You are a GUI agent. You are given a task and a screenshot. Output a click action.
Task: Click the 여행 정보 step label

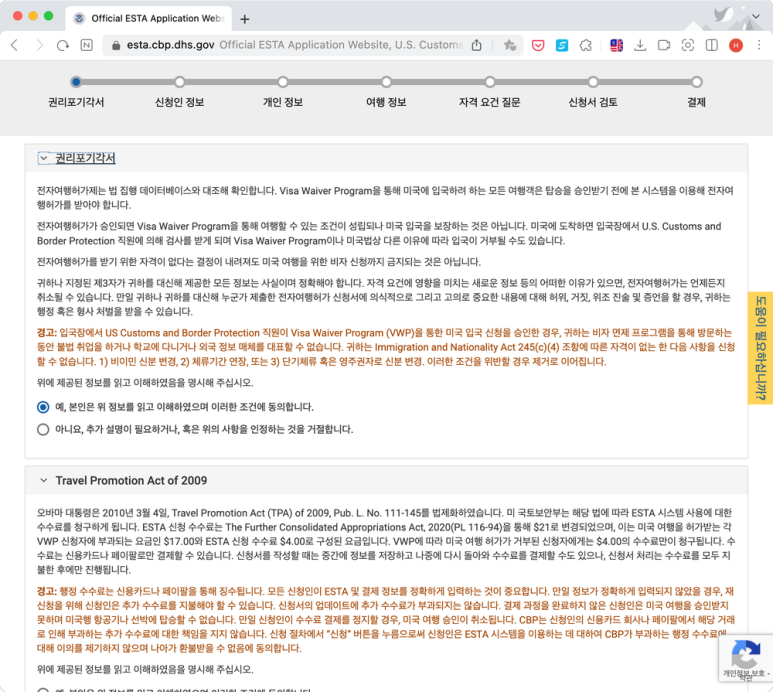(386, 102)
